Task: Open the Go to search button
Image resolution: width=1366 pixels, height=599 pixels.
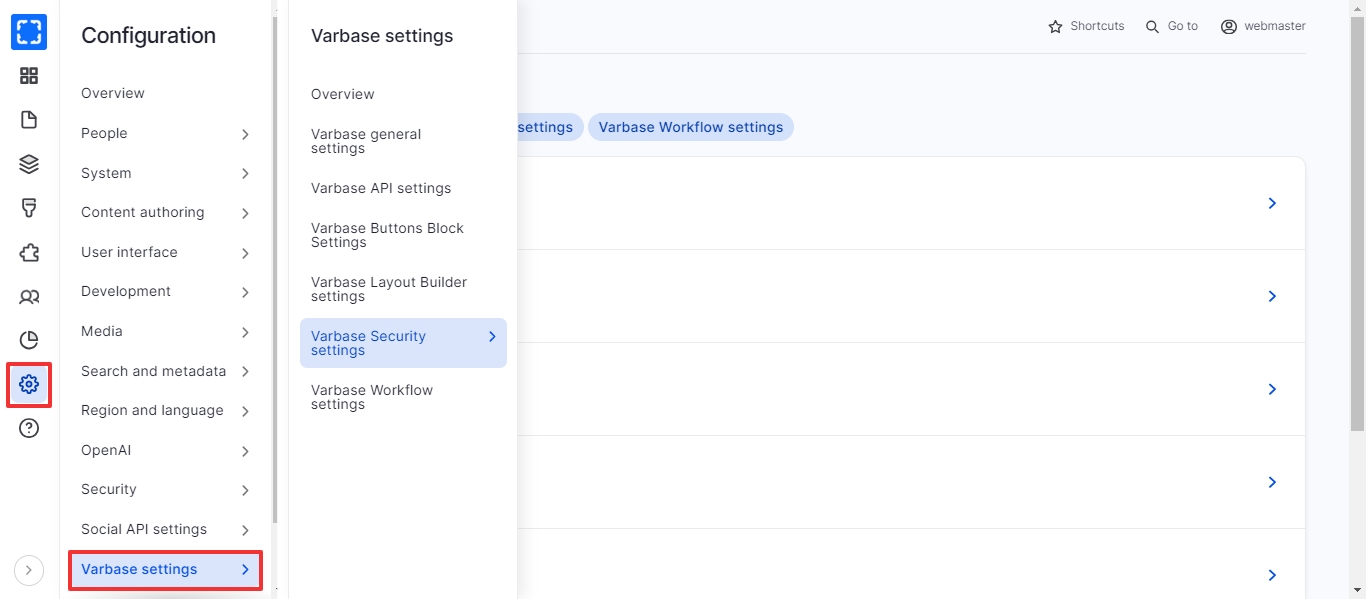Action: point(1172,26)
